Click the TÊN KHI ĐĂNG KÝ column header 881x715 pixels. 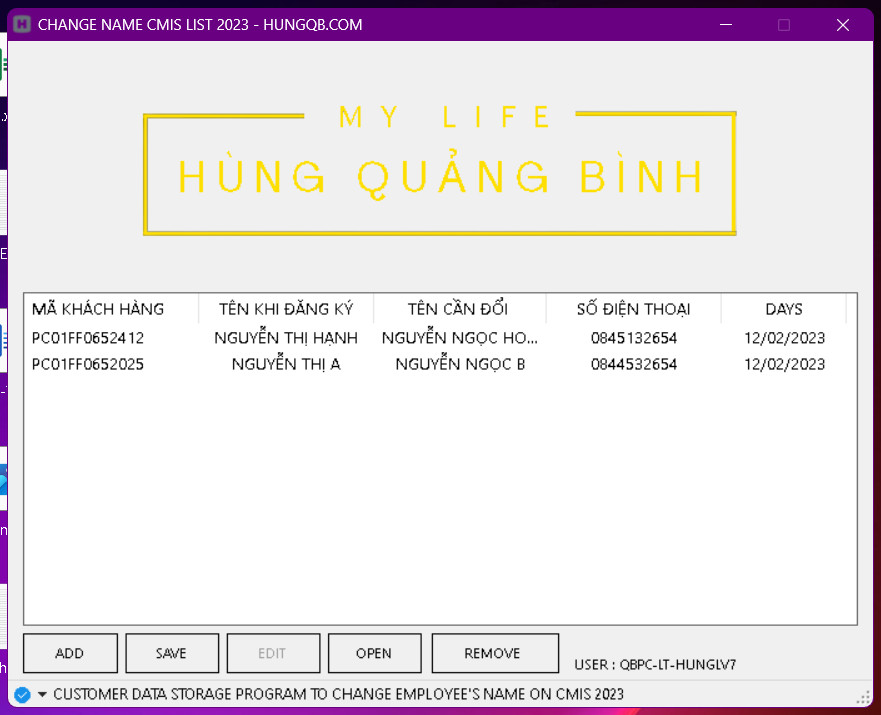(x=286, y=309)
